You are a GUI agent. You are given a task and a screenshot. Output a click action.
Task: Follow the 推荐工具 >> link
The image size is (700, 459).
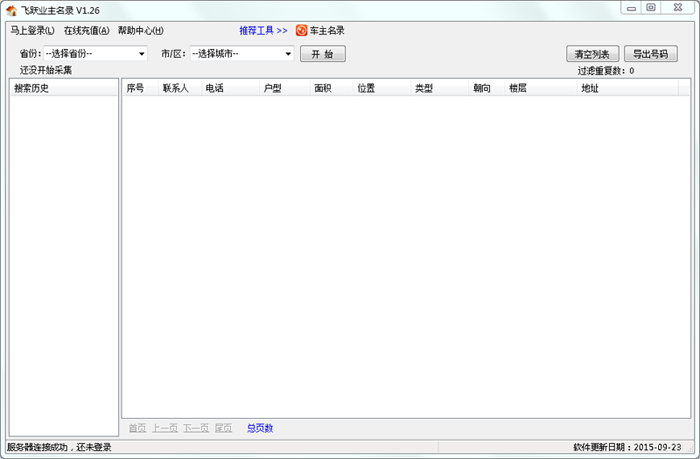tap(263, 30)
